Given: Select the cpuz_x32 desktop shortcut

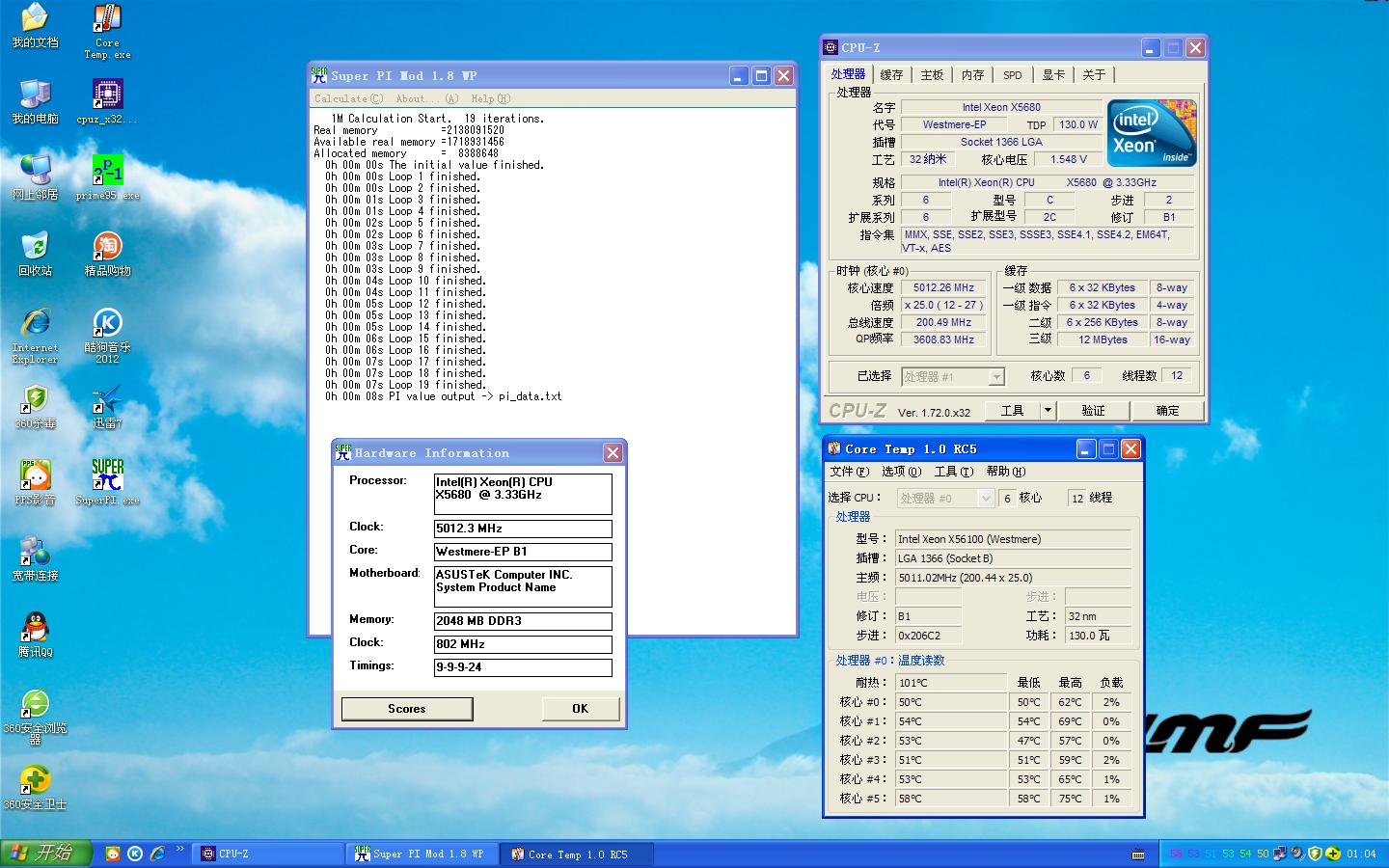Looking at the screenshot, I should [107, 101].
